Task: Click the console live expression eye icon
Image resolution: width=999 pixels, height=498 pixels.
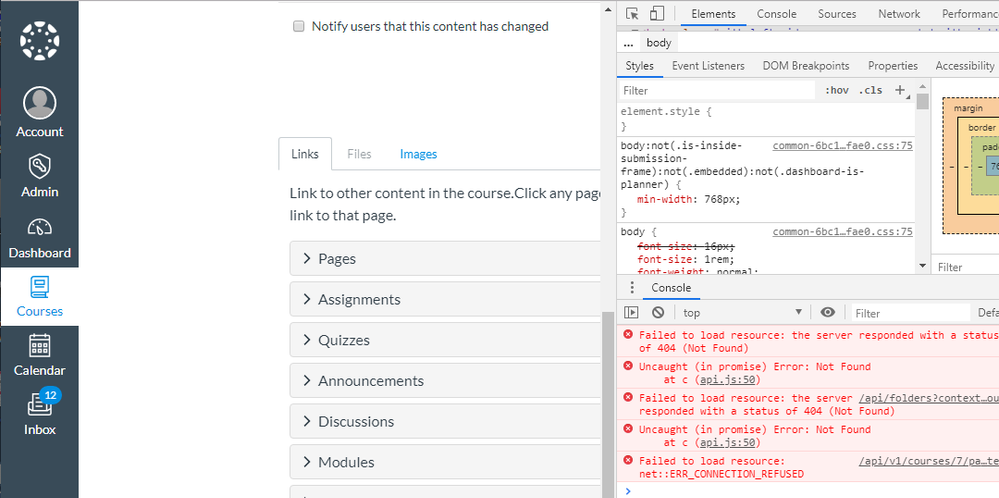Action: coord(828,313)
